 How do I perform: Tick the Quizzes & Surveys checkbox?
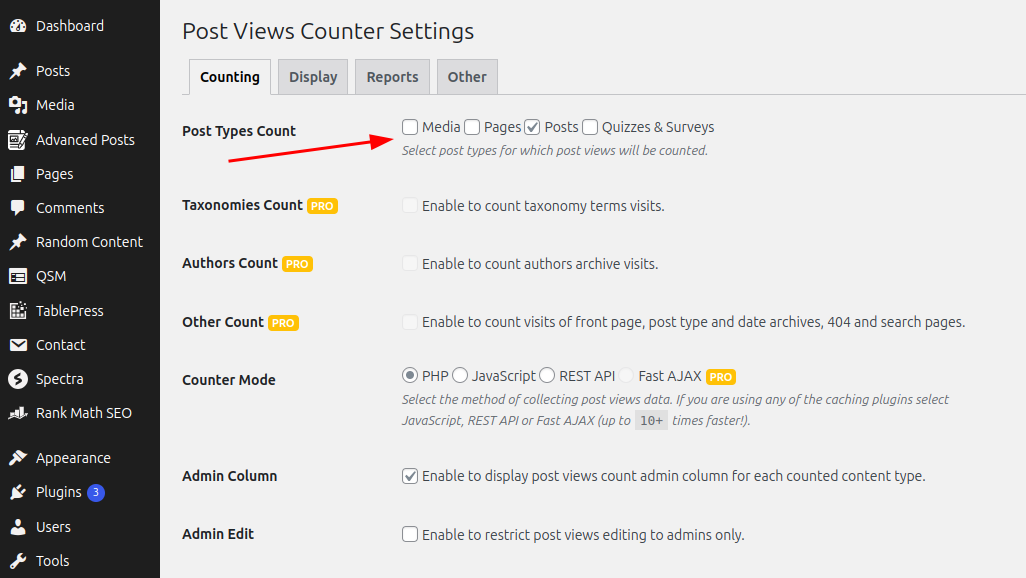[590, 127]
